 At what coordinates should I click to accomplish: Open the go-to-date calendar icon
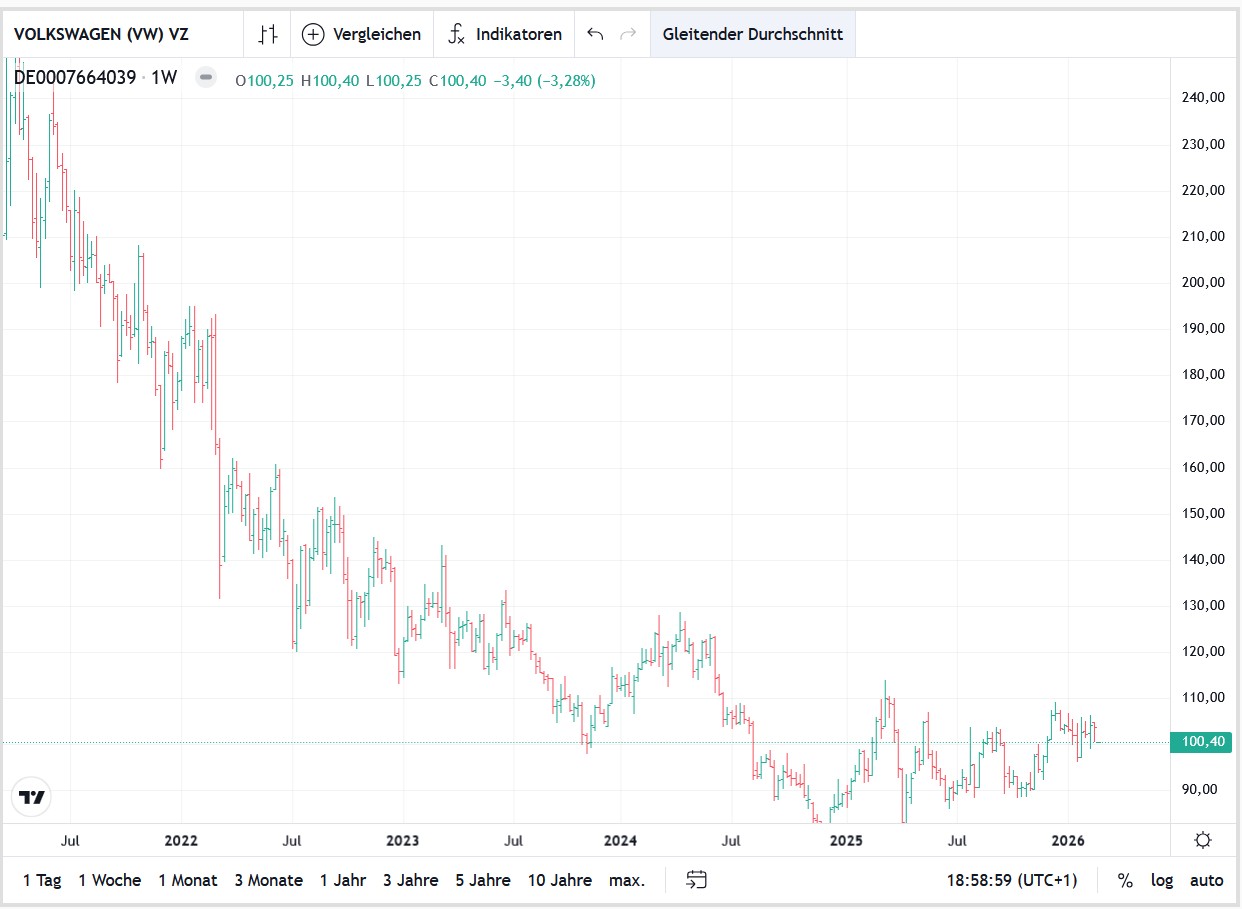[x=697, y=880]
